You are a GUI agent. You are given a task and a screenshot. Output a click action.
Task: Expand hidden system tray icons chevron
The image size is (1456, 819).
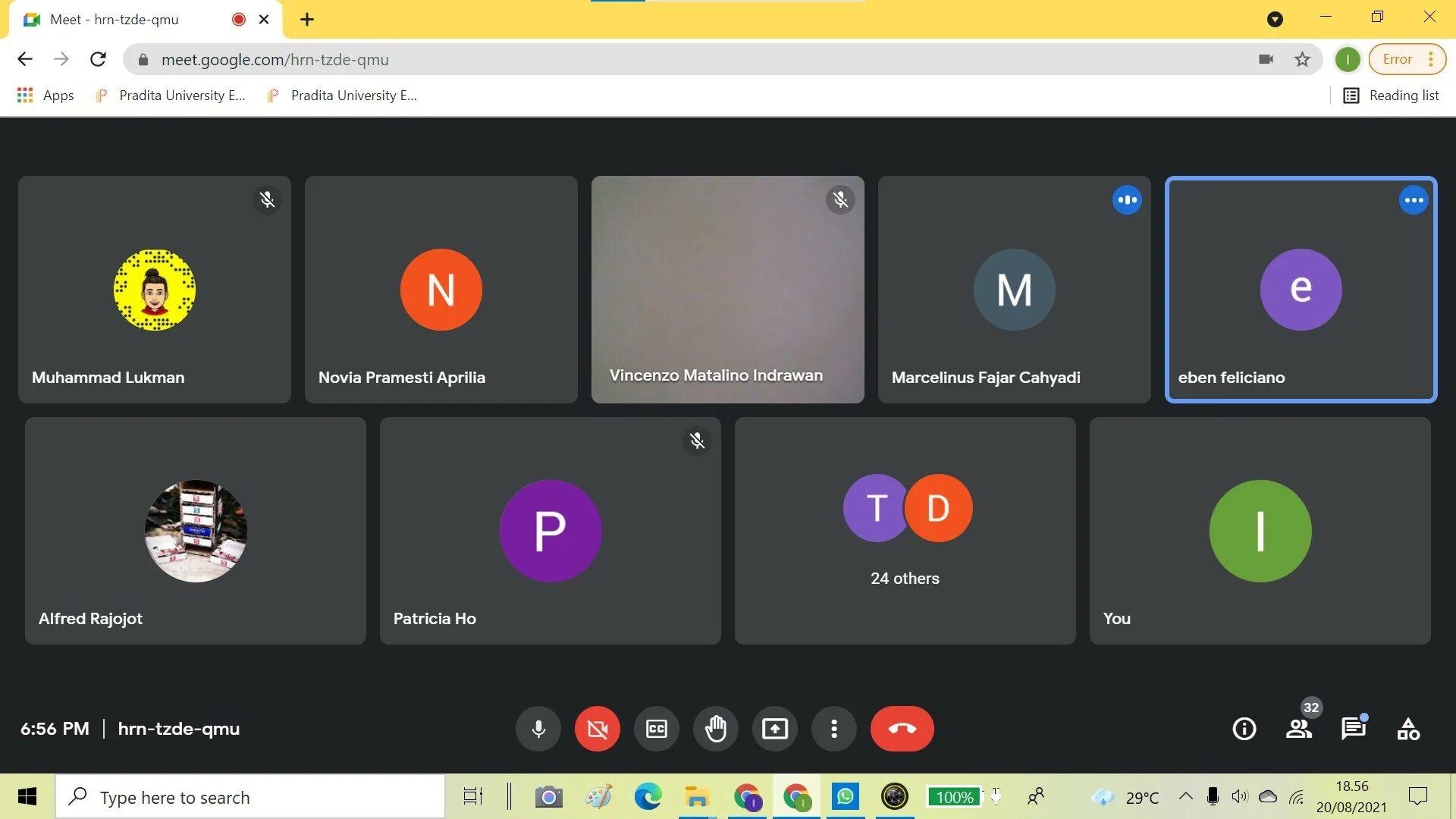(x=1185, y=796)
